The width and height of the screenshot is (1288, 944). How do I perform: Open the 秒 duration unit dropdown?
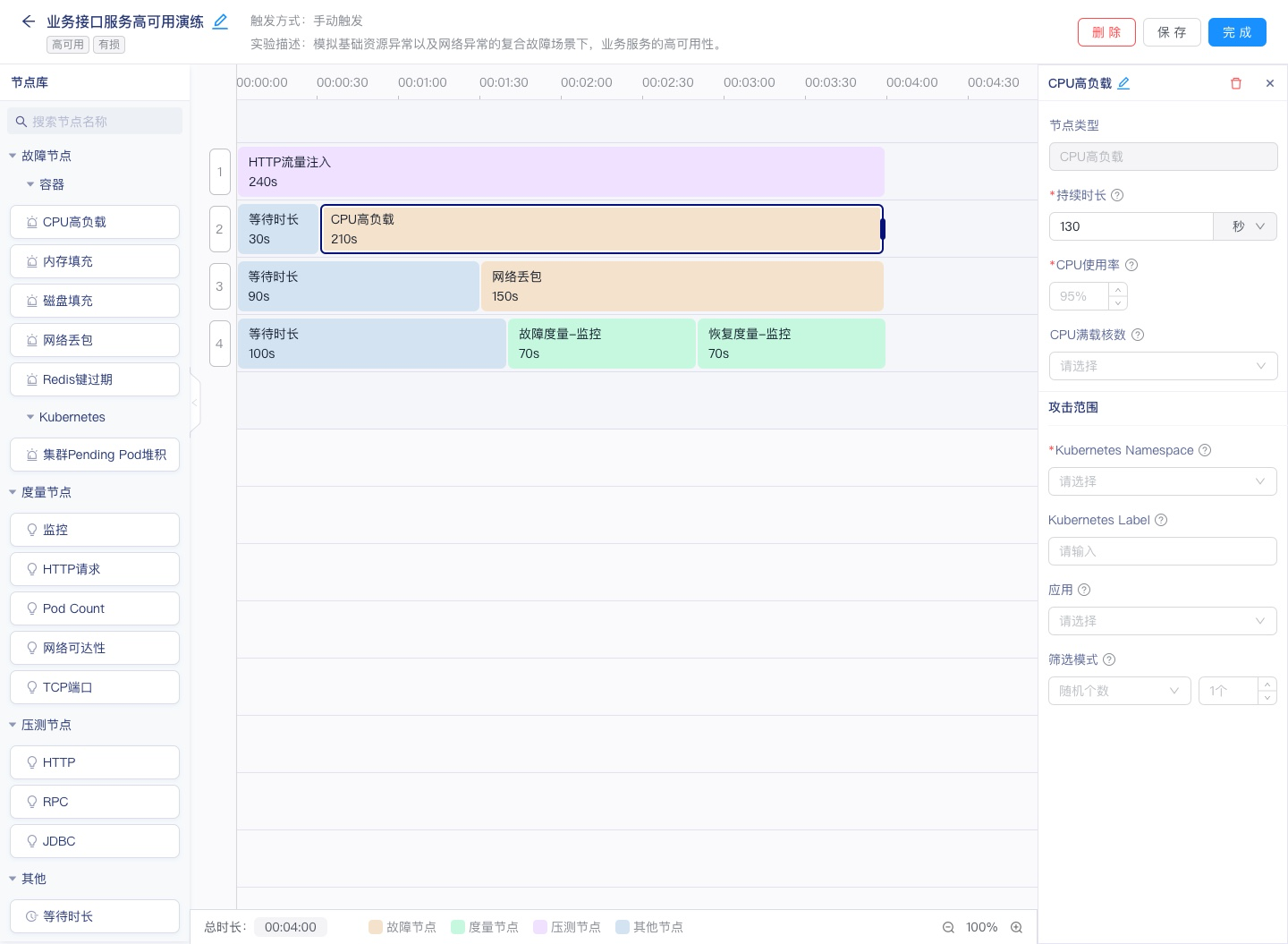tap(1244, 226)
